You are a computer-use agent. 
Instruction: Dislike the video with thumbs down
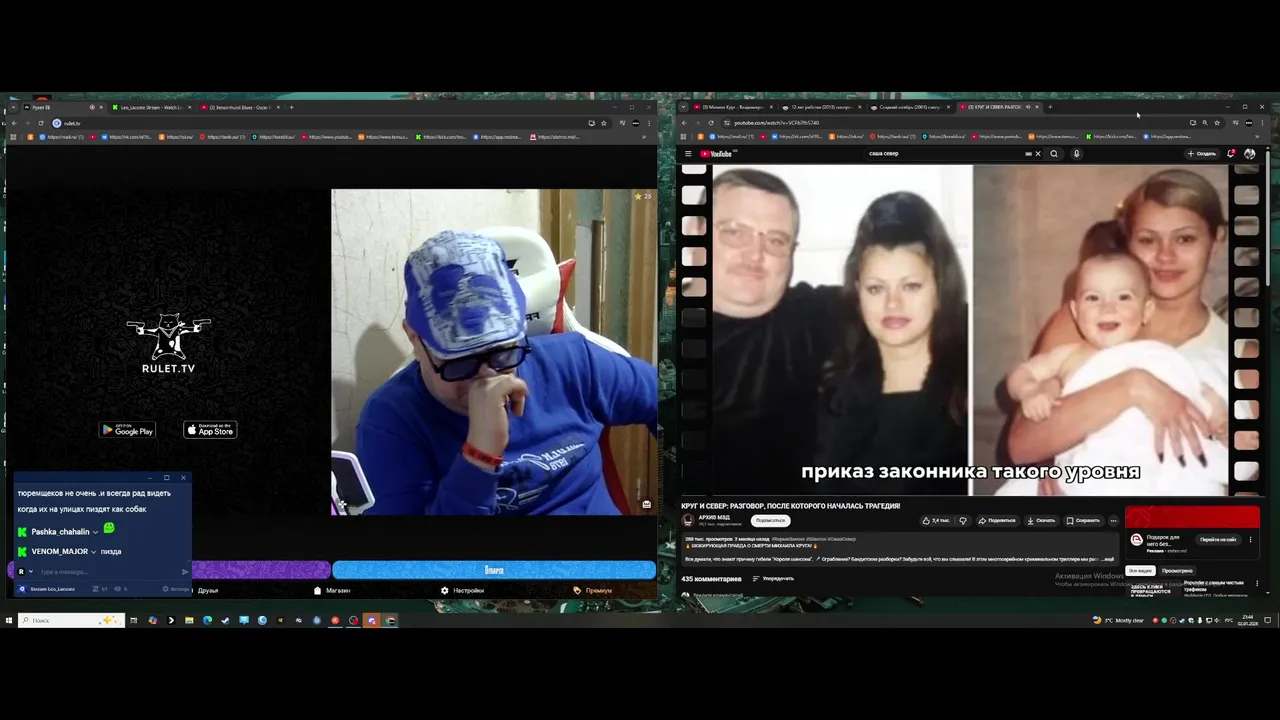click(x=963, y=520)
